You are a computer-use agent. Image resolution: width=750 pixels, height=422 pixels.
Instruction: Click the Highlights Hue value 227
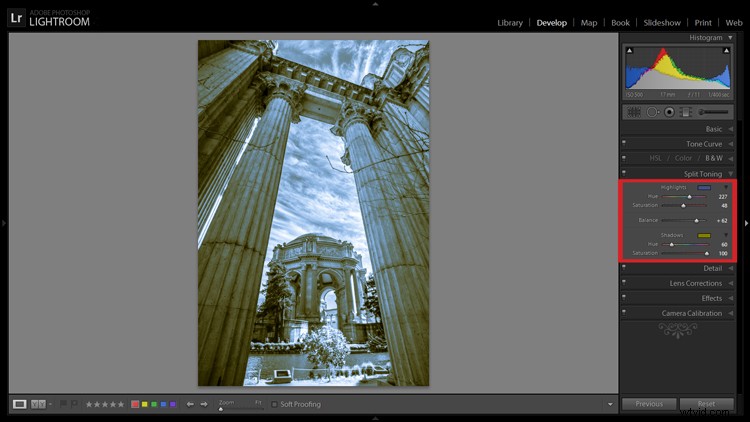click(723, 197)
